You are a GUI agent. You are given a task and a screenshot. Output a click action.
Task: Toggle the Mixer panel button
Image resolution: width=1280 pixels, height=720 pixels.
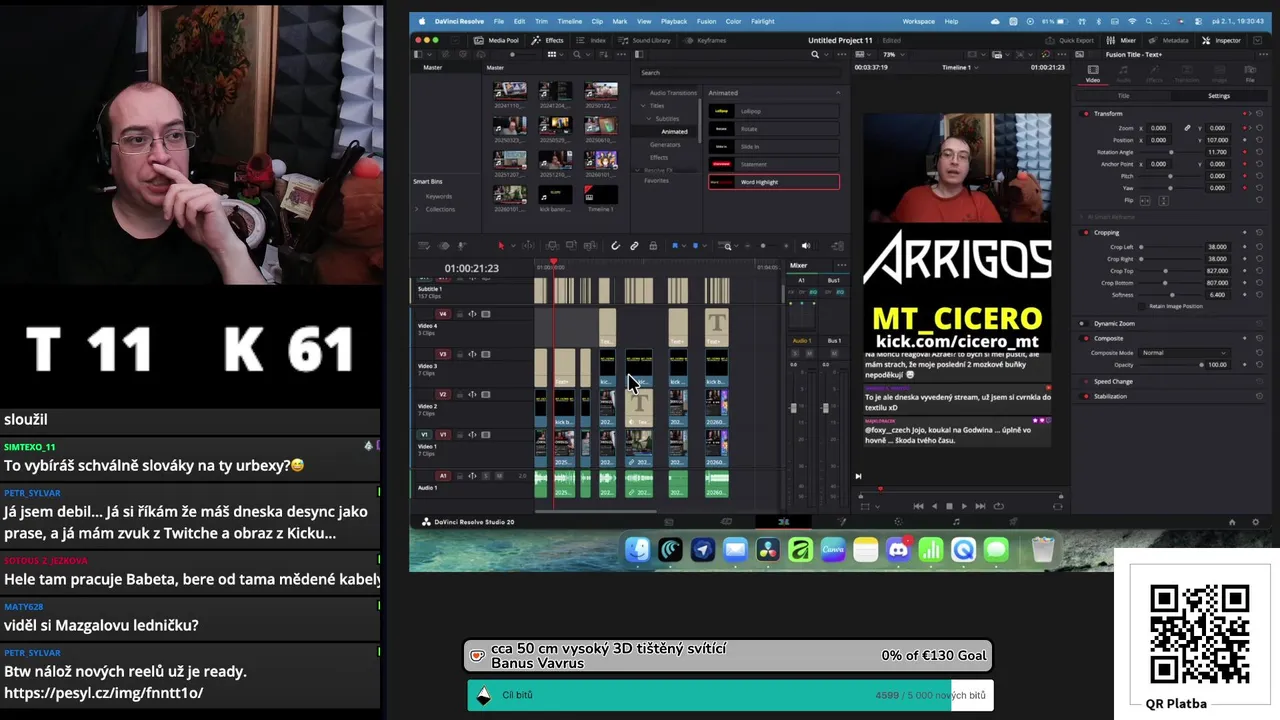1120,40
